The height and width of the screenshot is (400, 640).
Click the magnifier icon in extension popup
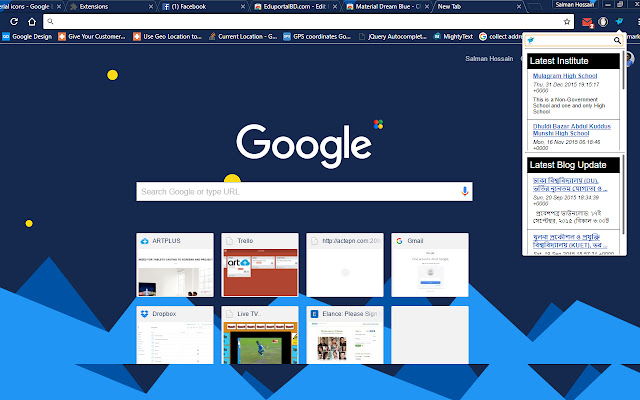617,40
